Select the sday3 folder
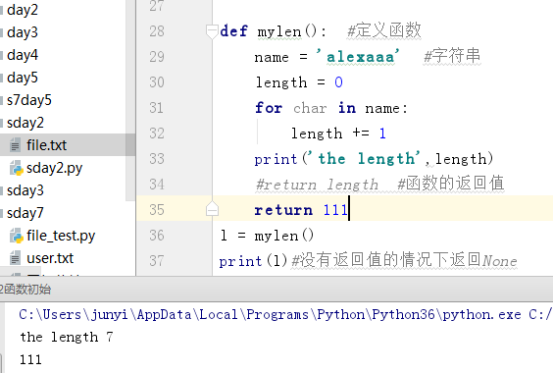 click(x=25, y=191)
